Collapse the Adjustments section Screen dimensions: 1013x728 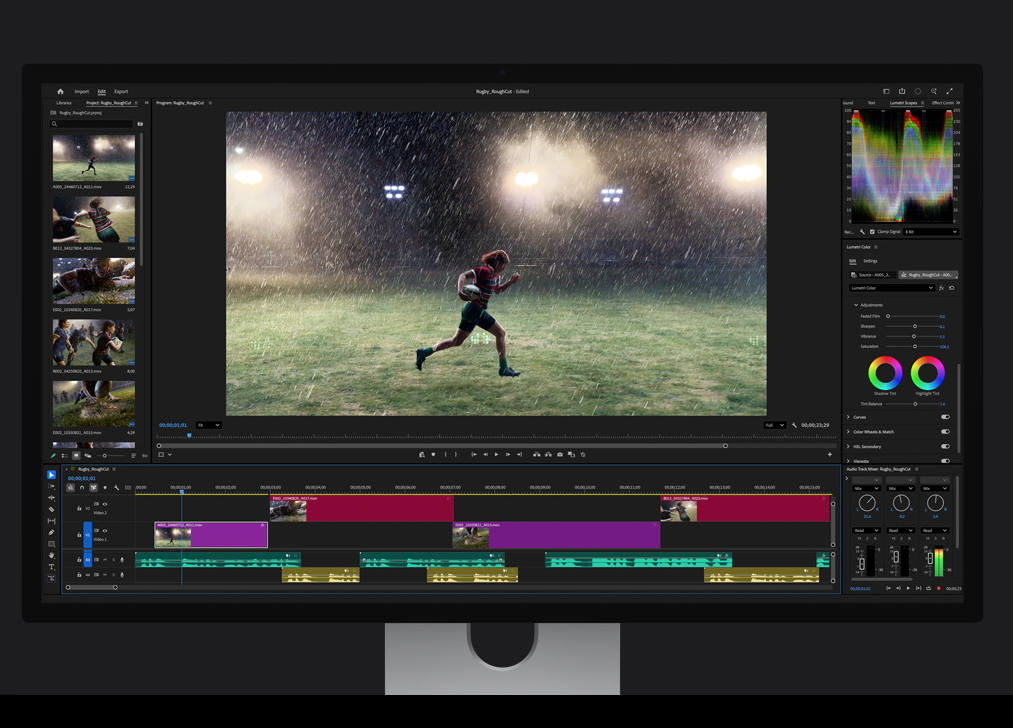(x=856, y=305)
